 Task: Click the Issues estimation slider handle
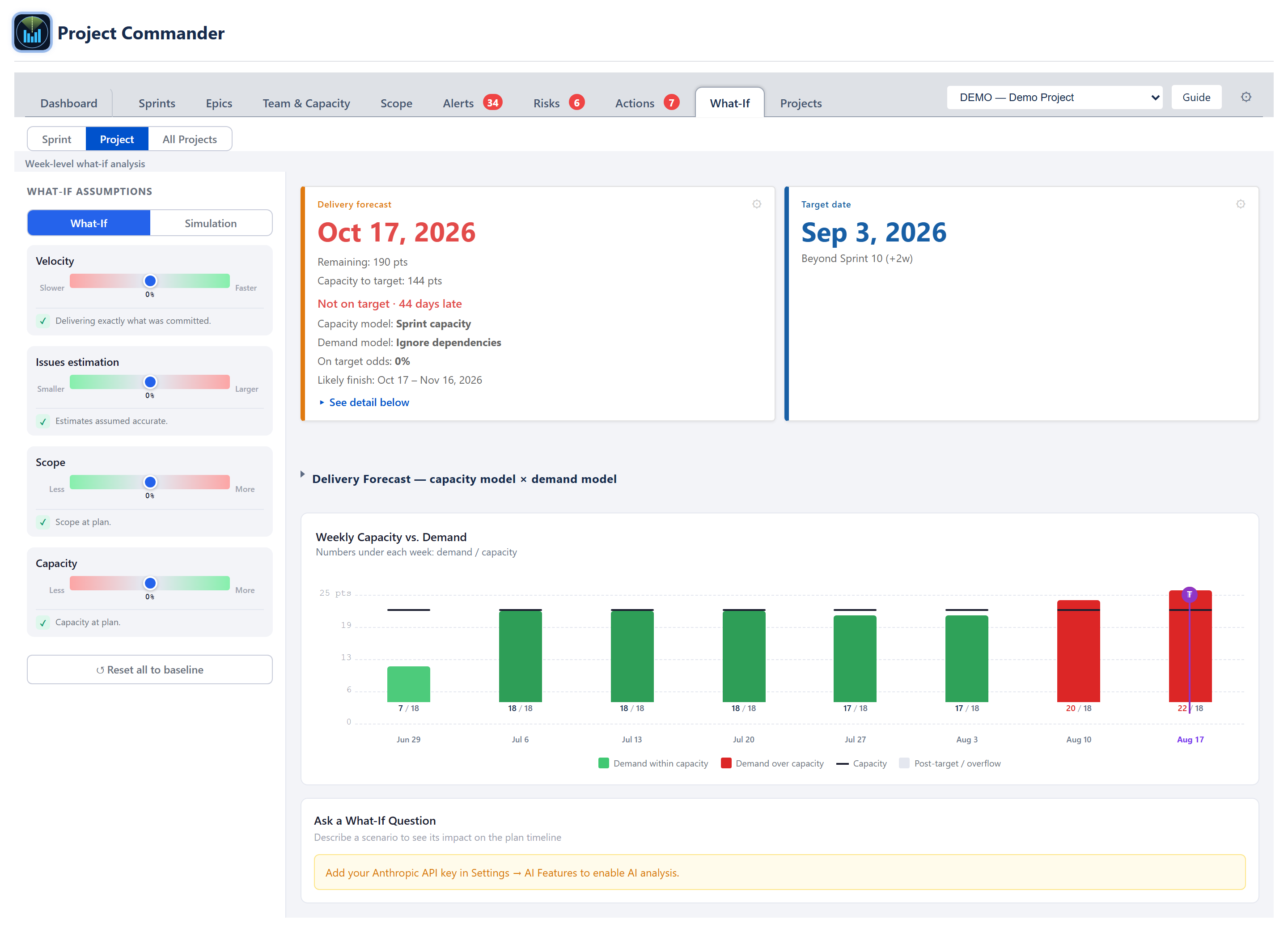click(150, 381)
